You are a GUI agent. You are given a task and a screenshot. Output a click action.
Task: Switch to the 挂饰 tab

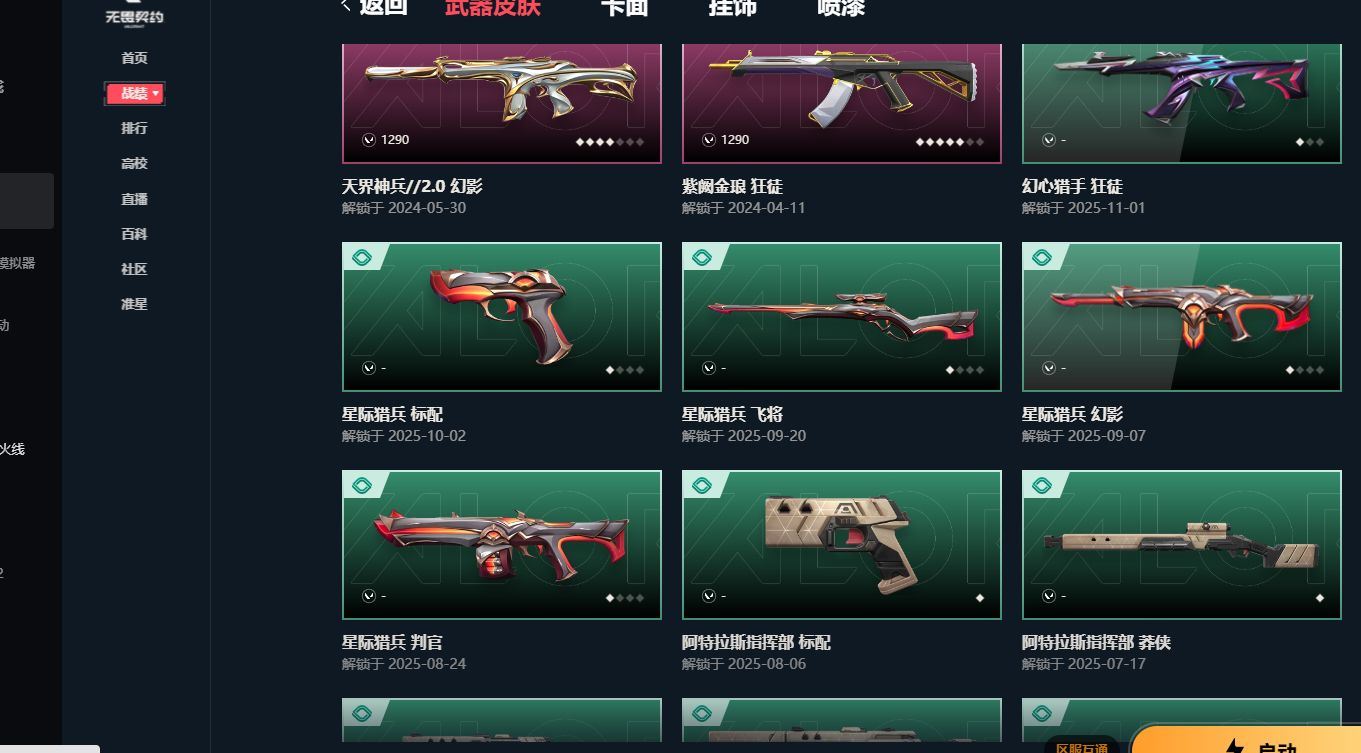coord(732,7)
